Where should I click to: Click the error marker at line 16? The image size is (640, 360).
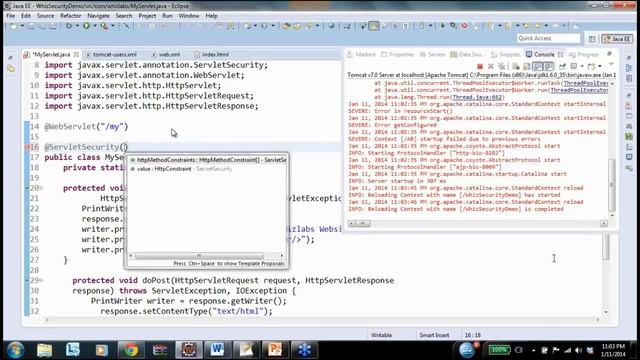[x=27, y=147]
